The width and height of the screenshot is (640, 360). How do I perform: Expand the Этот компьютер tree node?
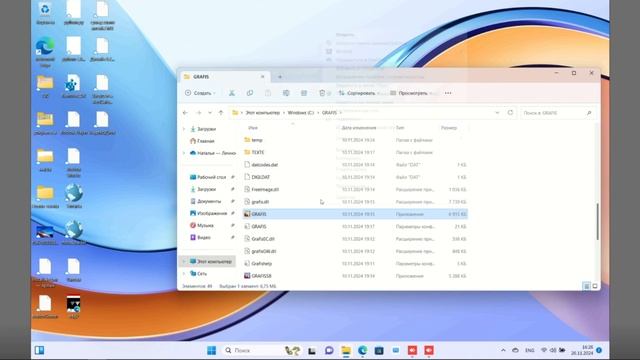click(184, 261)
